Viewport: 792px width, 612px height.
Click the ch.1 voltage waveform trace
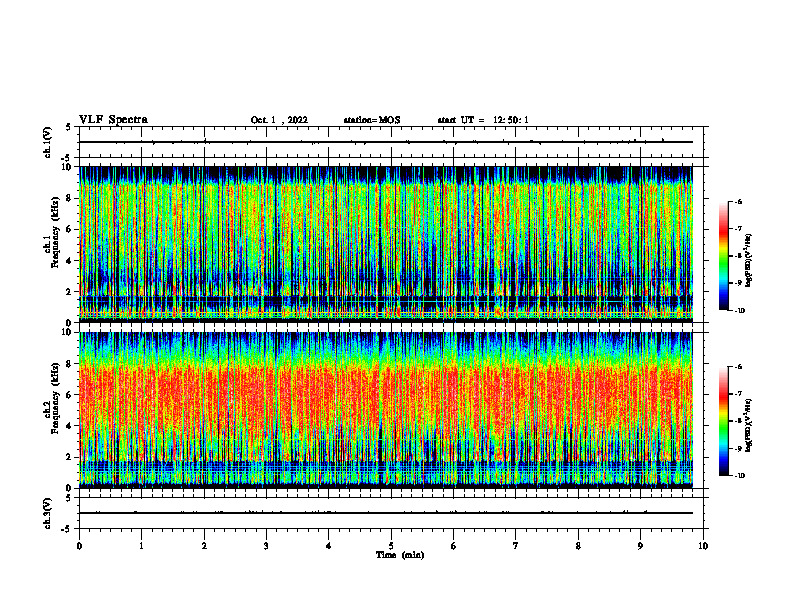pyautogui.click(x=386, y=142)
